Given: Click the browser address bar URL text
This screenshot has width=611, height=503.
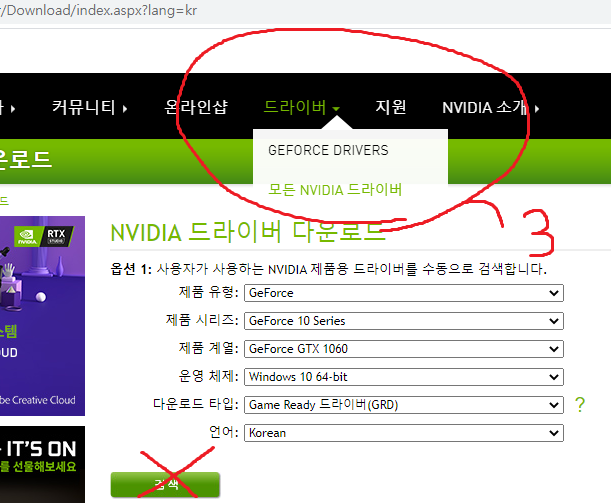Looking at the screenshot, I should [99, 11].
